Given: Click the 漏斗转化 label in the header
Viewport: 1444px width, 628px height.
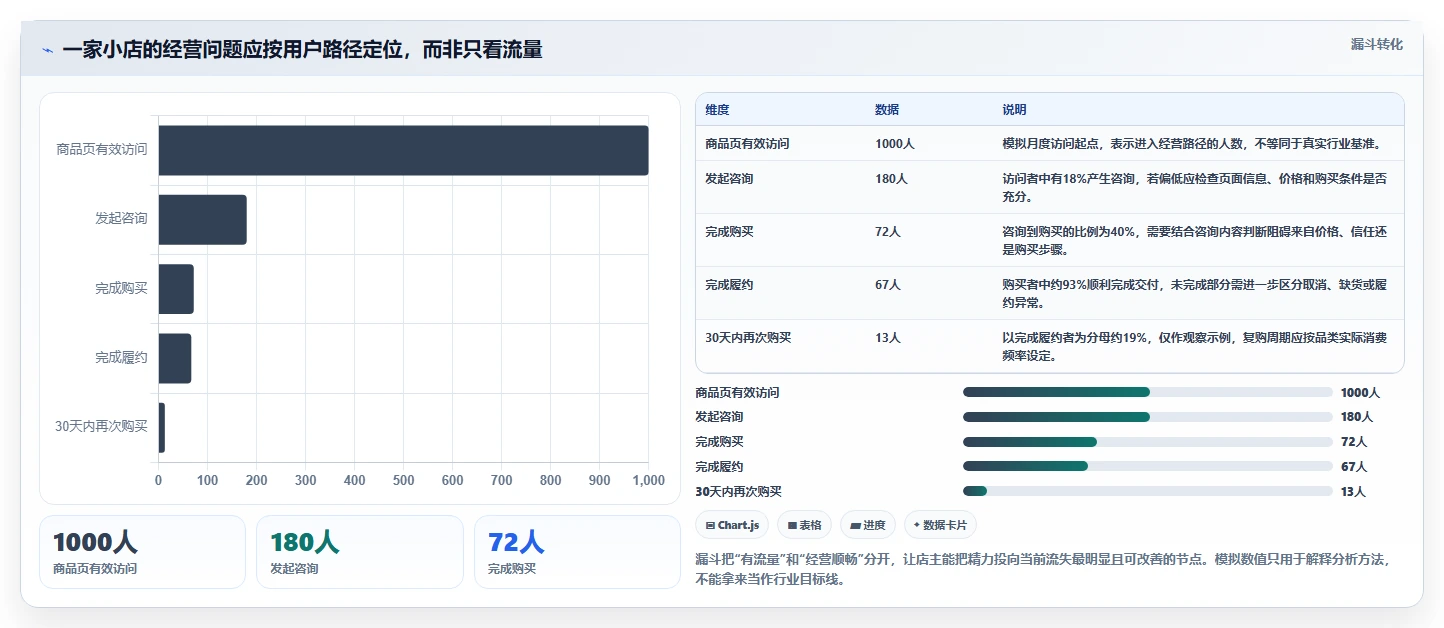Looking at the screenshot, I should [x=1377, y=45].
